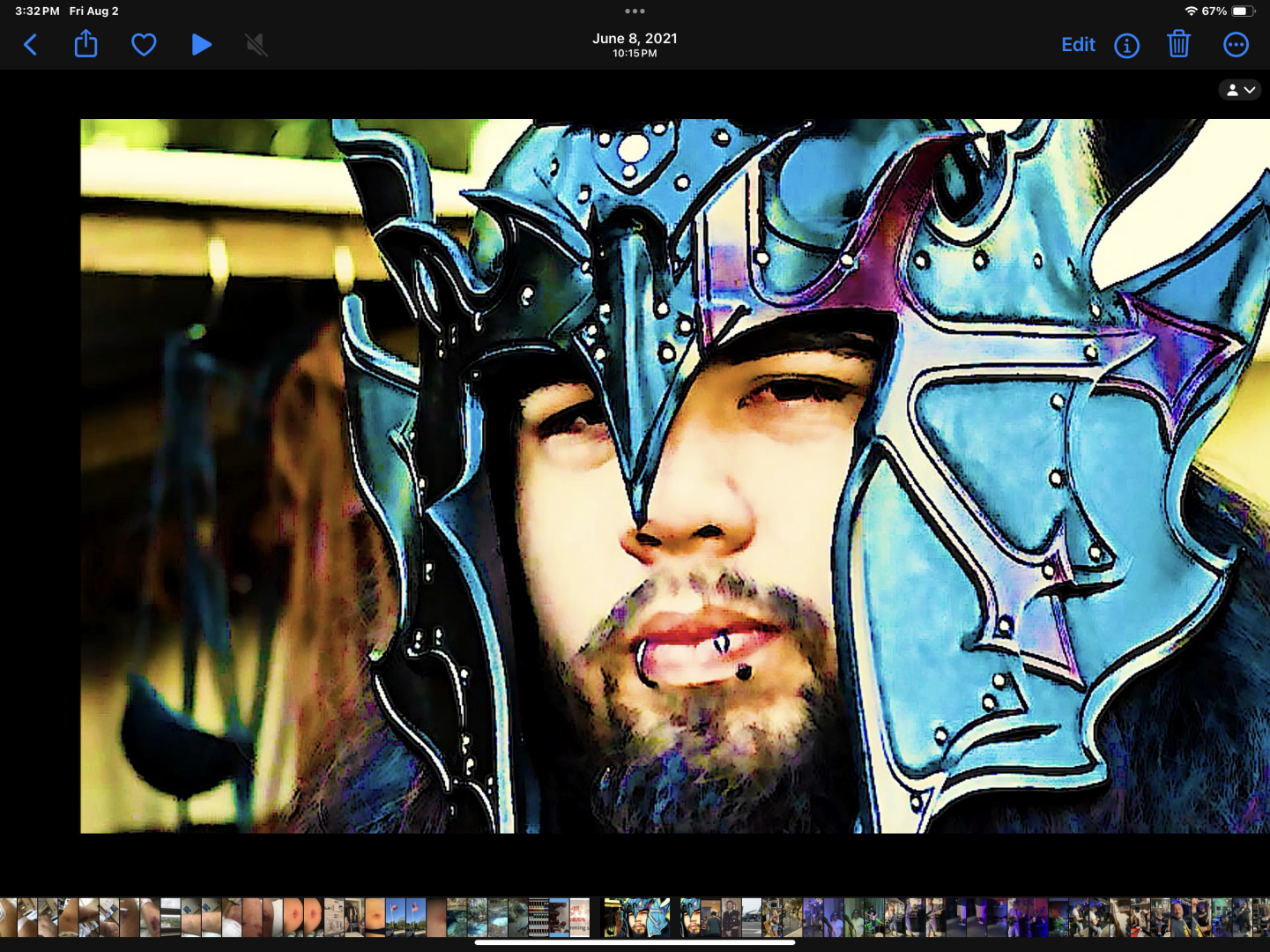Open the multitasking three-dot menu

coord(635,11)
